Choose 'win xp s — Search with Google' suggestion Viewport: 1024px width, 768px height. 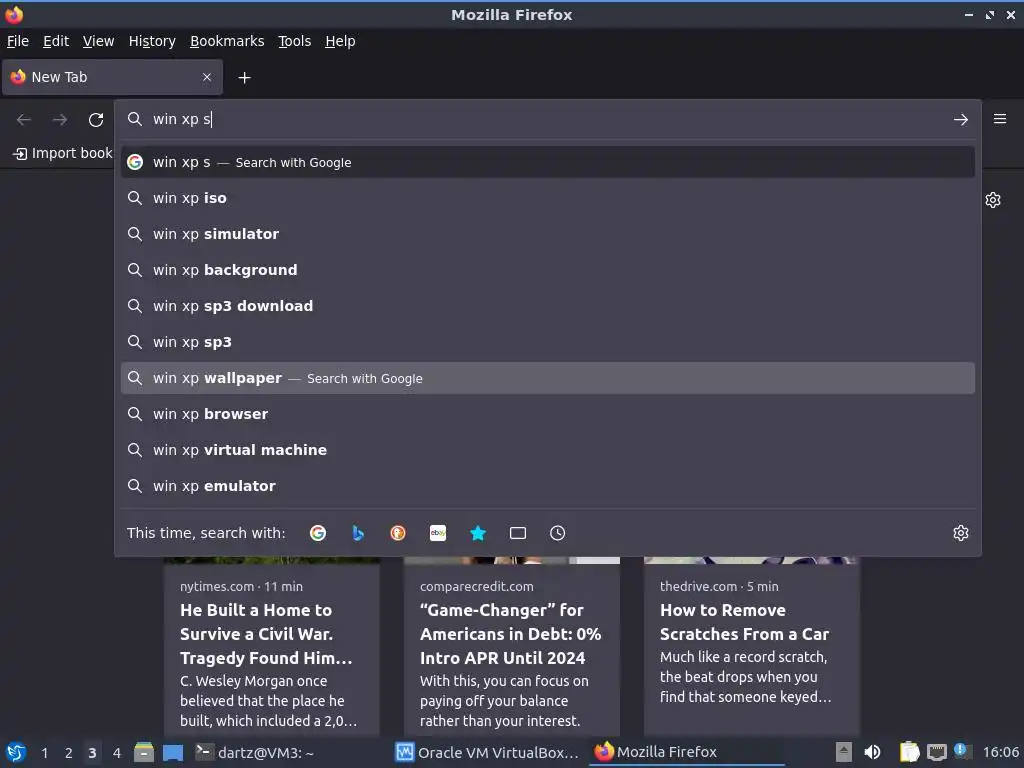pos(548,162)
